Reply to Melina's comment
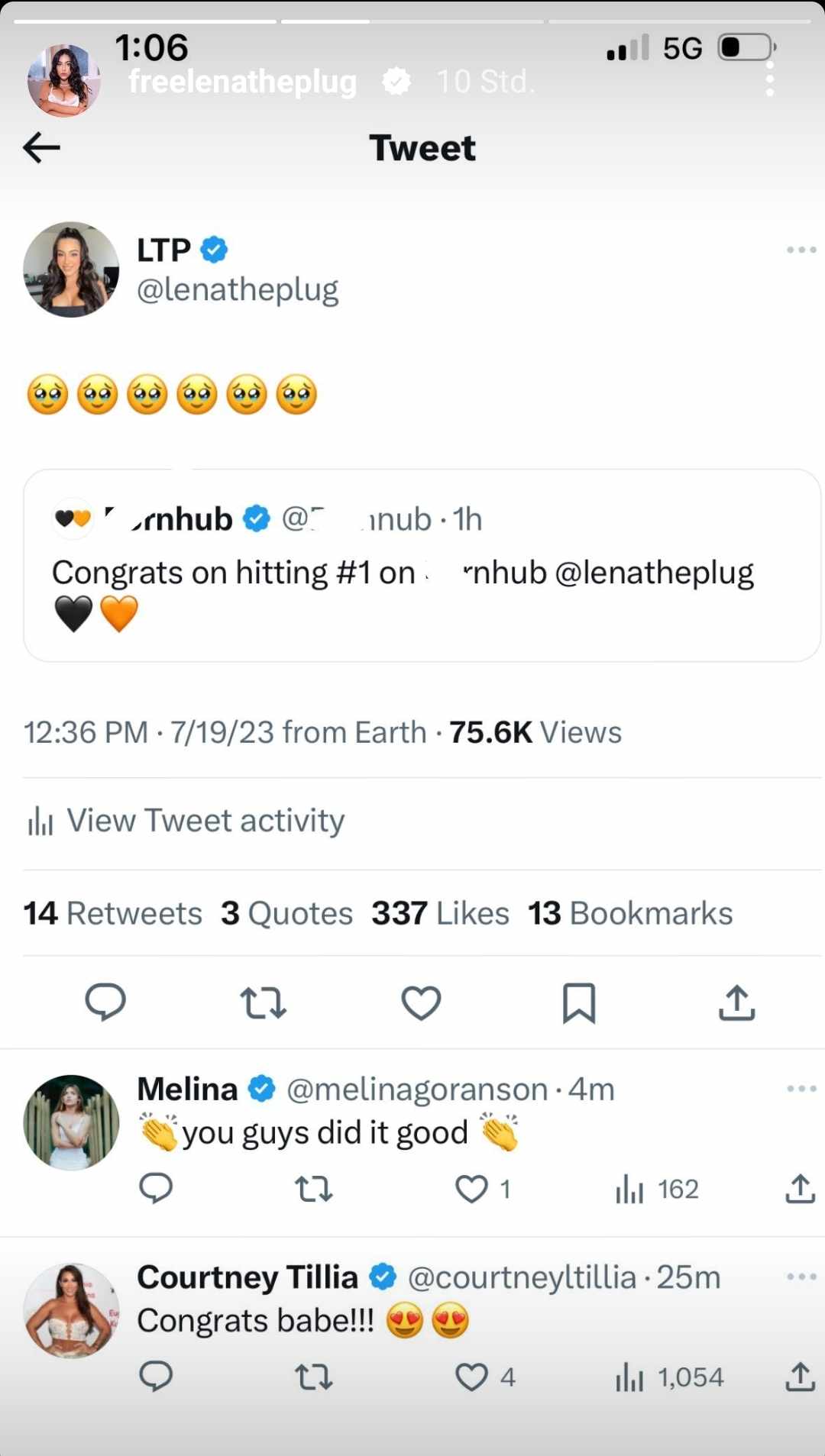The image size is (825, 1456). pos(156,1189)
